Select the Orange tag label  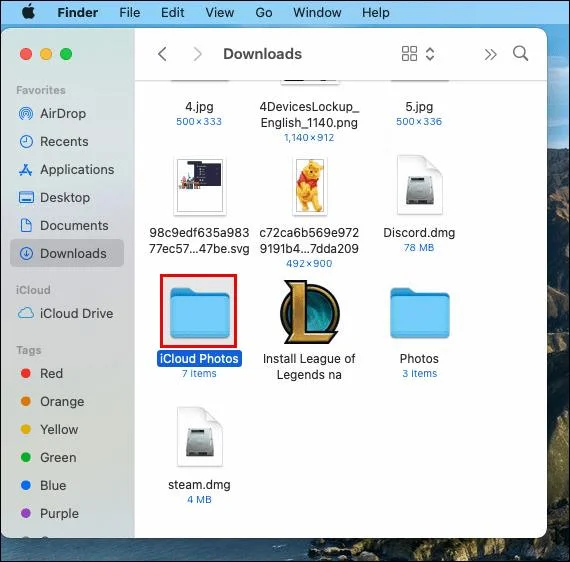click(62, 401)
